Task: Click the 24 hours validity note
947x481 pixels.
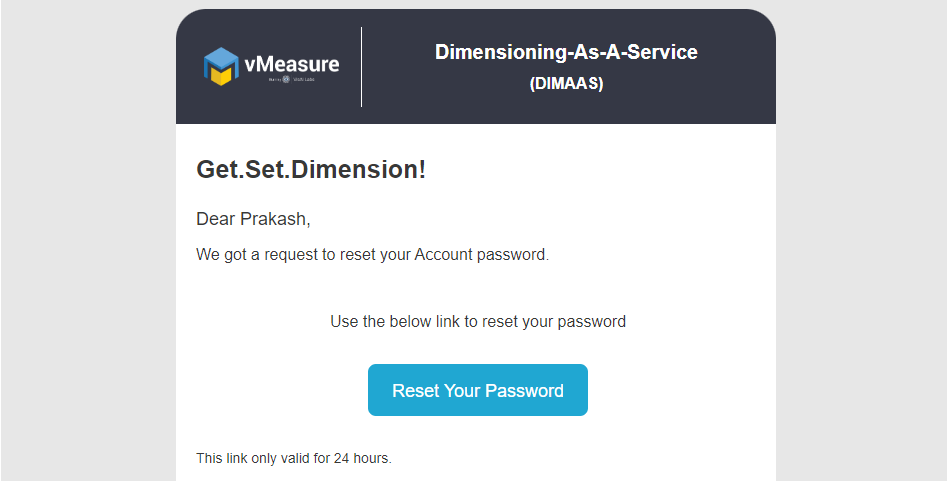Action: pos(294,459)
